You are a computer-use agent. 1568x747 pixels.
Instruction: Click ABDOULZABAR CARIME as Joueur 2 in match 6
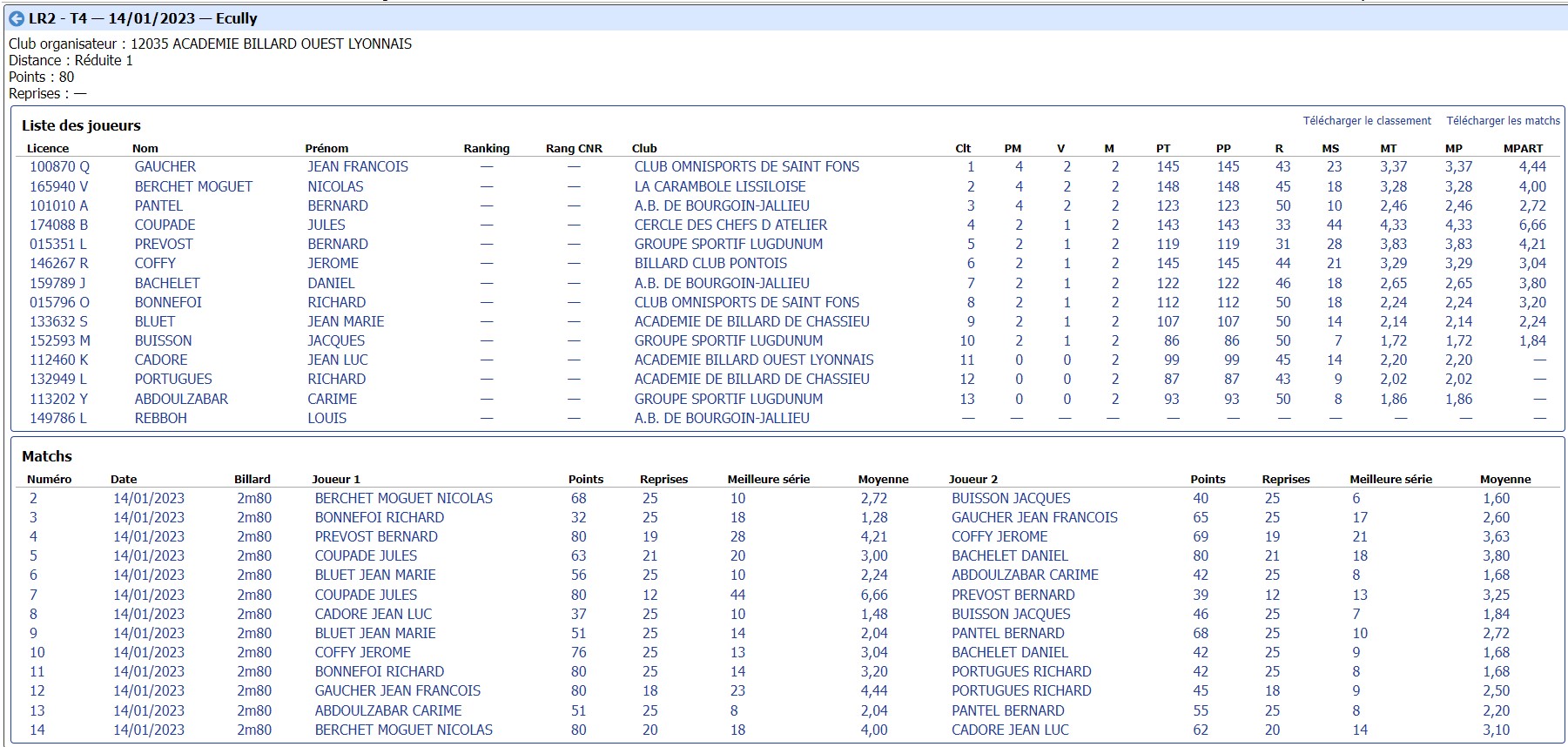[x=1025, y=575]
